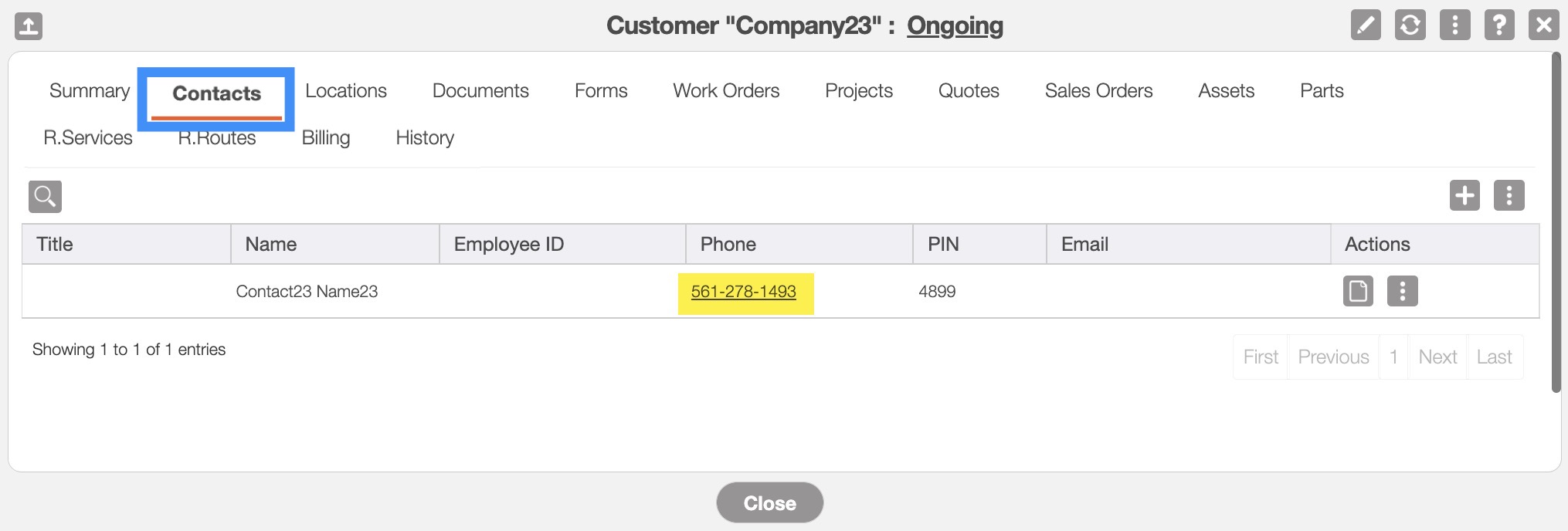Image resolution: width=1568 pixels, height=531 pixels.
Task: Open contacts table three-dot menu
Action: point(1509,195)
